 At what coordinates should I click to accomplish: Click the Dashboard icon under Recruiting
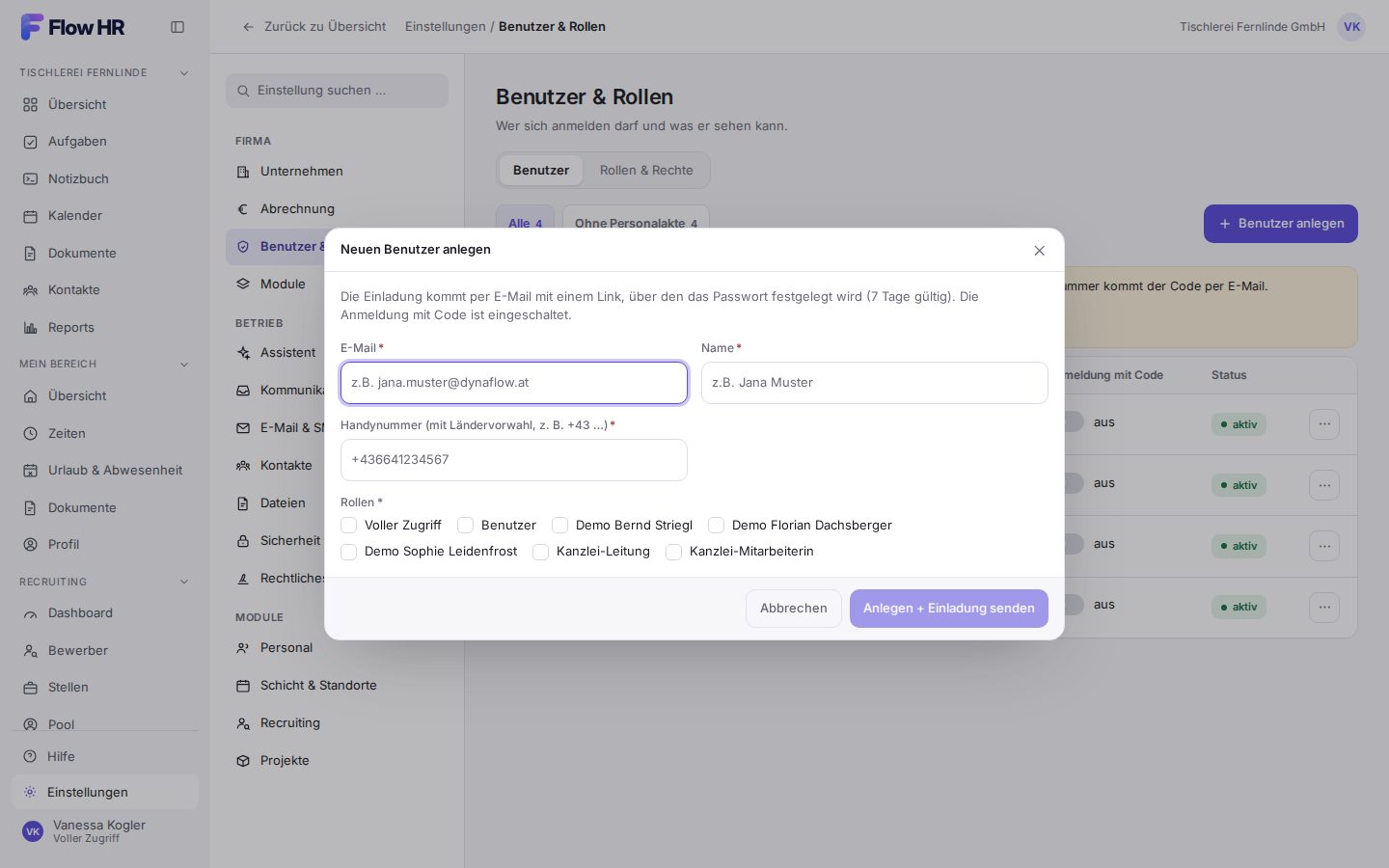(x=30, y=613)
